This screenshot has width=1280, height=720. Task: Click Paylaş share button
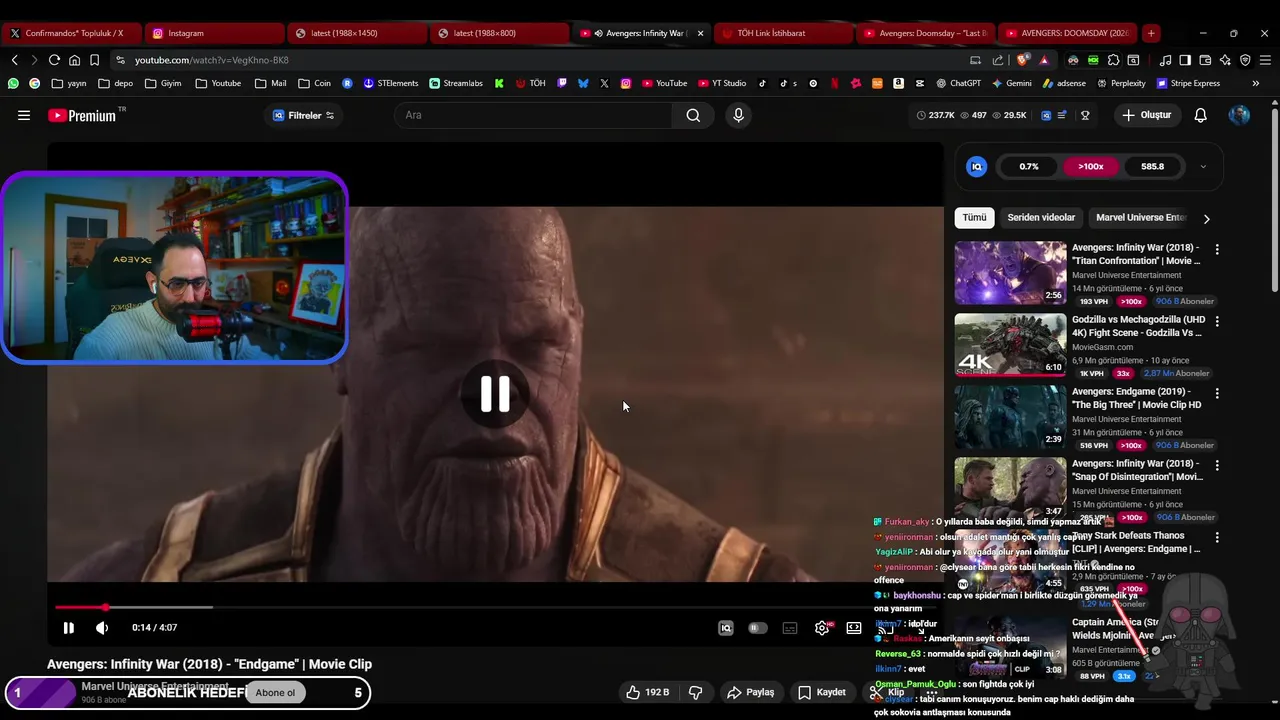pyautogui.click(x=750, y=692)
